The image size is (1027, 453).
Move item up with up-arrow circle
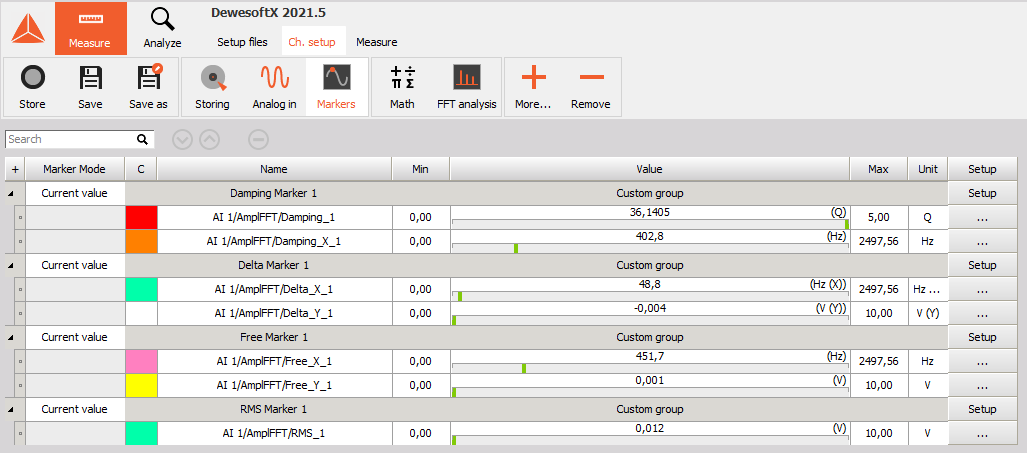[x=210, y=139]
